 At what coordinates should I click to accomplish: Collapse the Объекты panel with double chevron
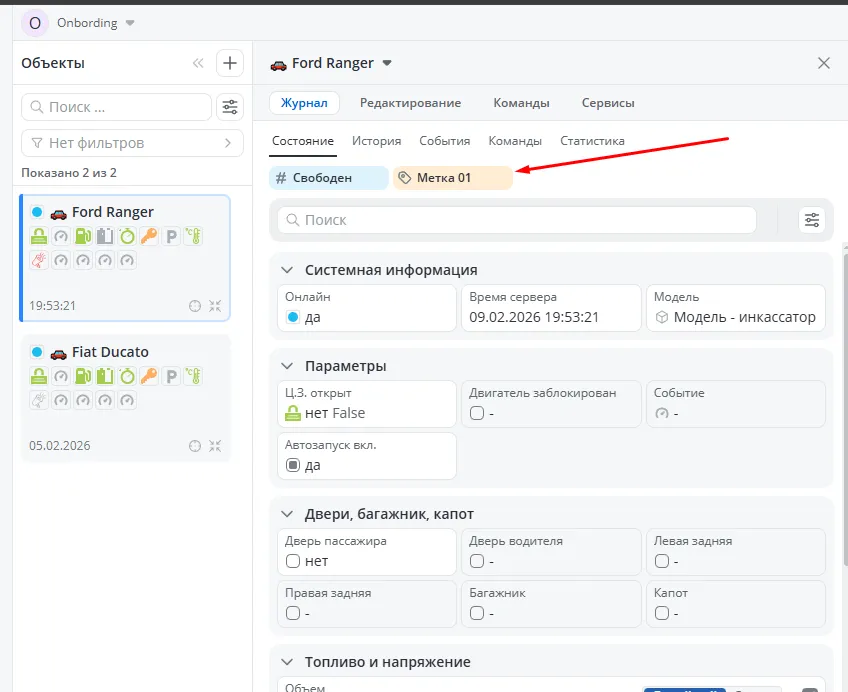(198, 63)
